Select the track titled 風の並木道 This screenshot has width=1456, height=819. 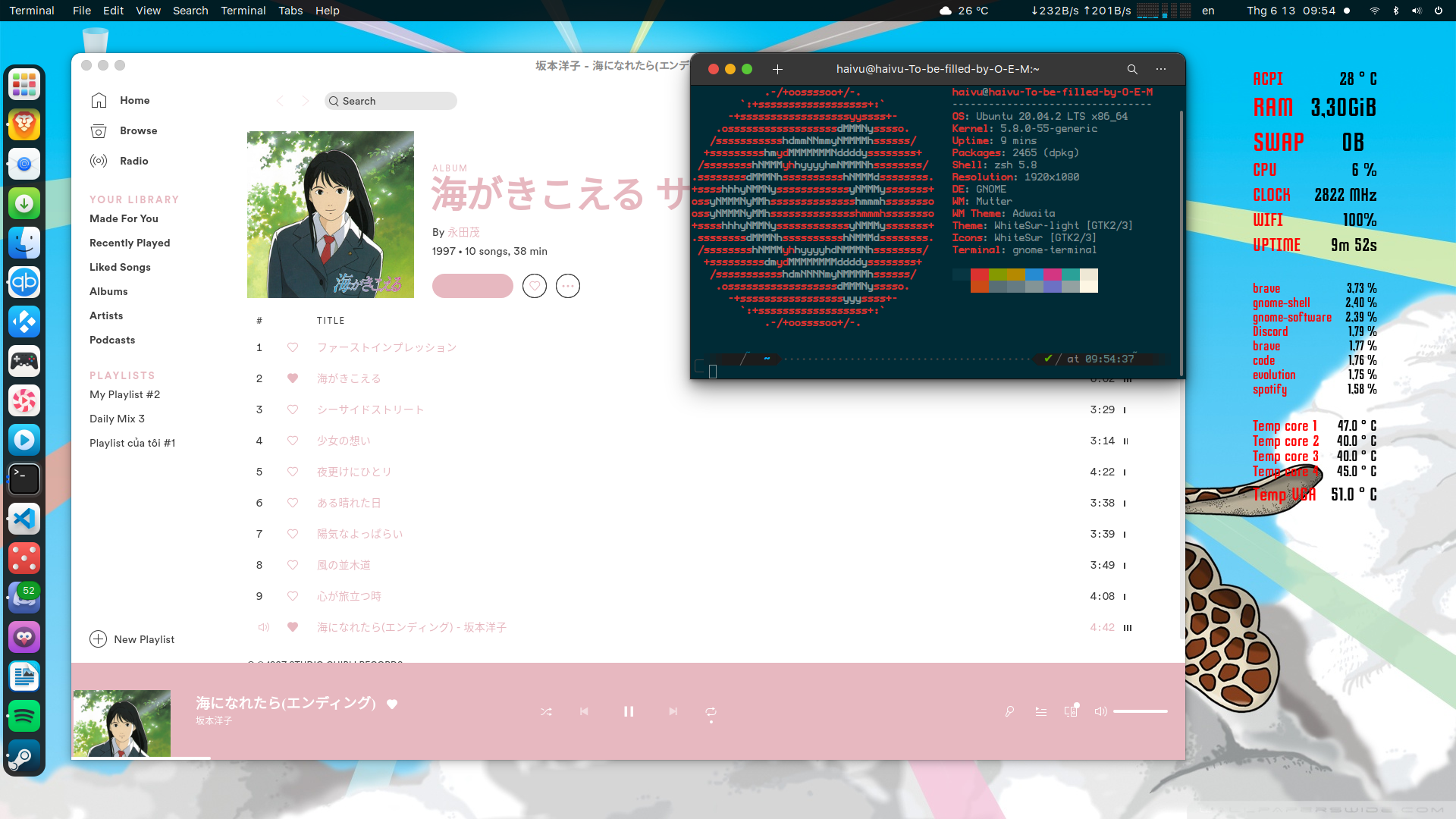pyautogui.click(x=344, y=565)
